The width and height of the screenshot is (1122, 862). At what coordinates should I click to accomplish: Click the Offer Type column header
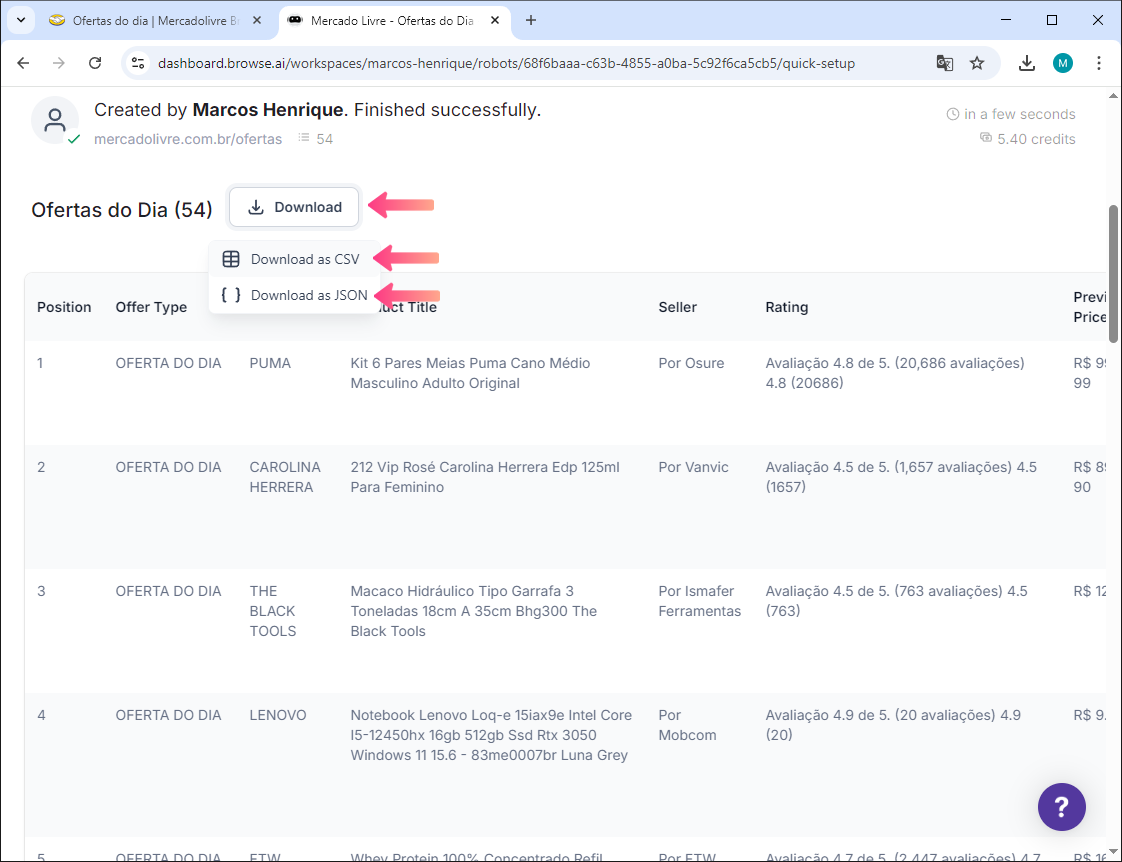click(x=152, y=307)
